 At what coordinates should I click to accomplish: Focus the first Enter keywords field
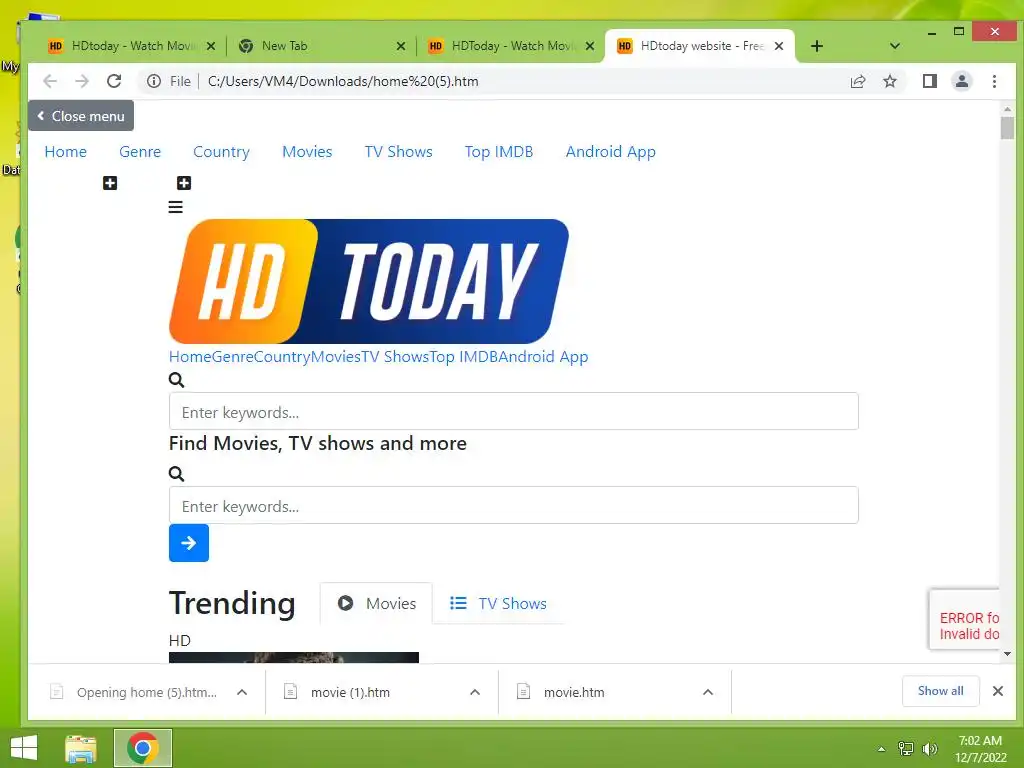point(513,411)
